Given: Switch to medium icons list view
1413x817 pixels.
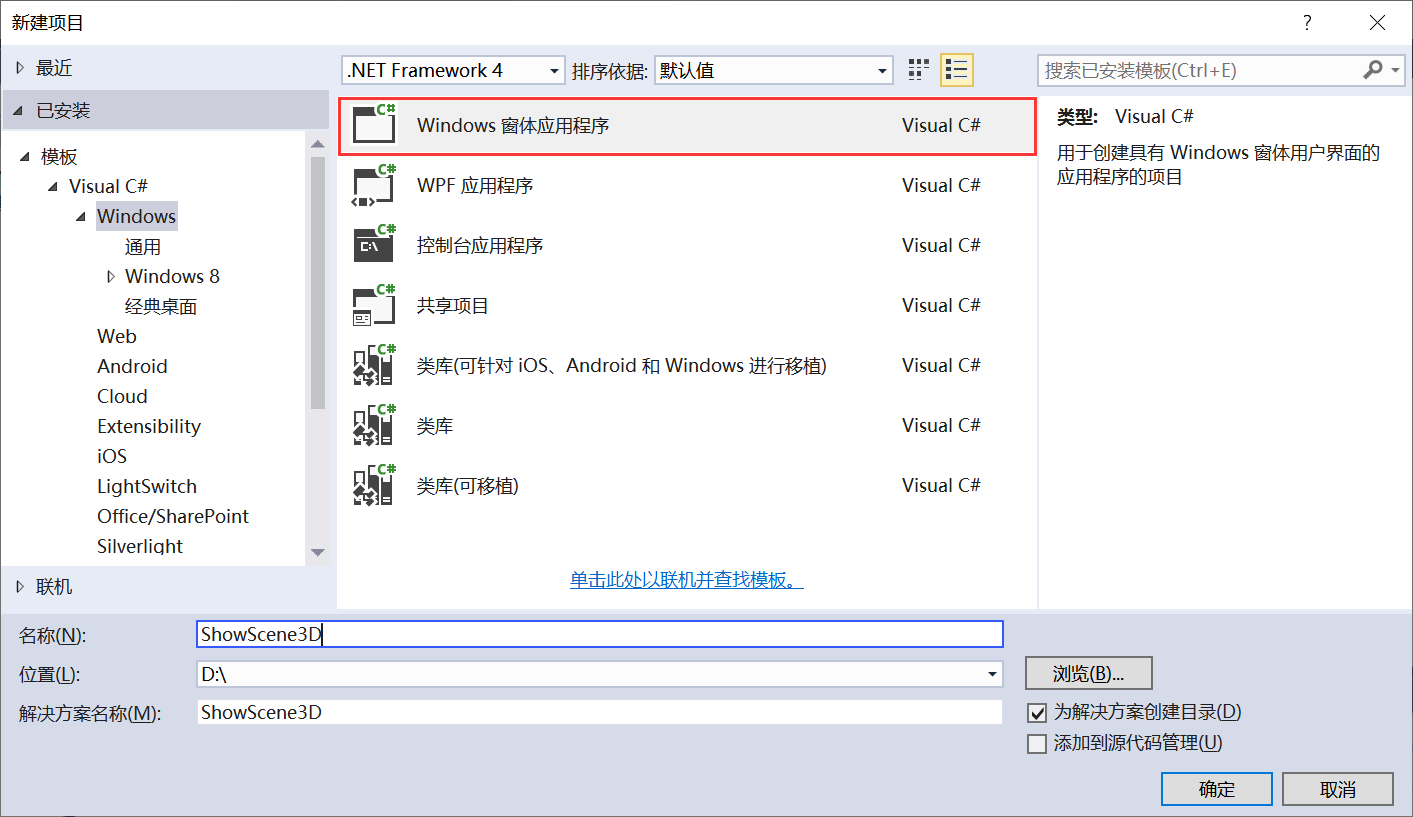Looking at the screenshot, I should pos(956,69).
